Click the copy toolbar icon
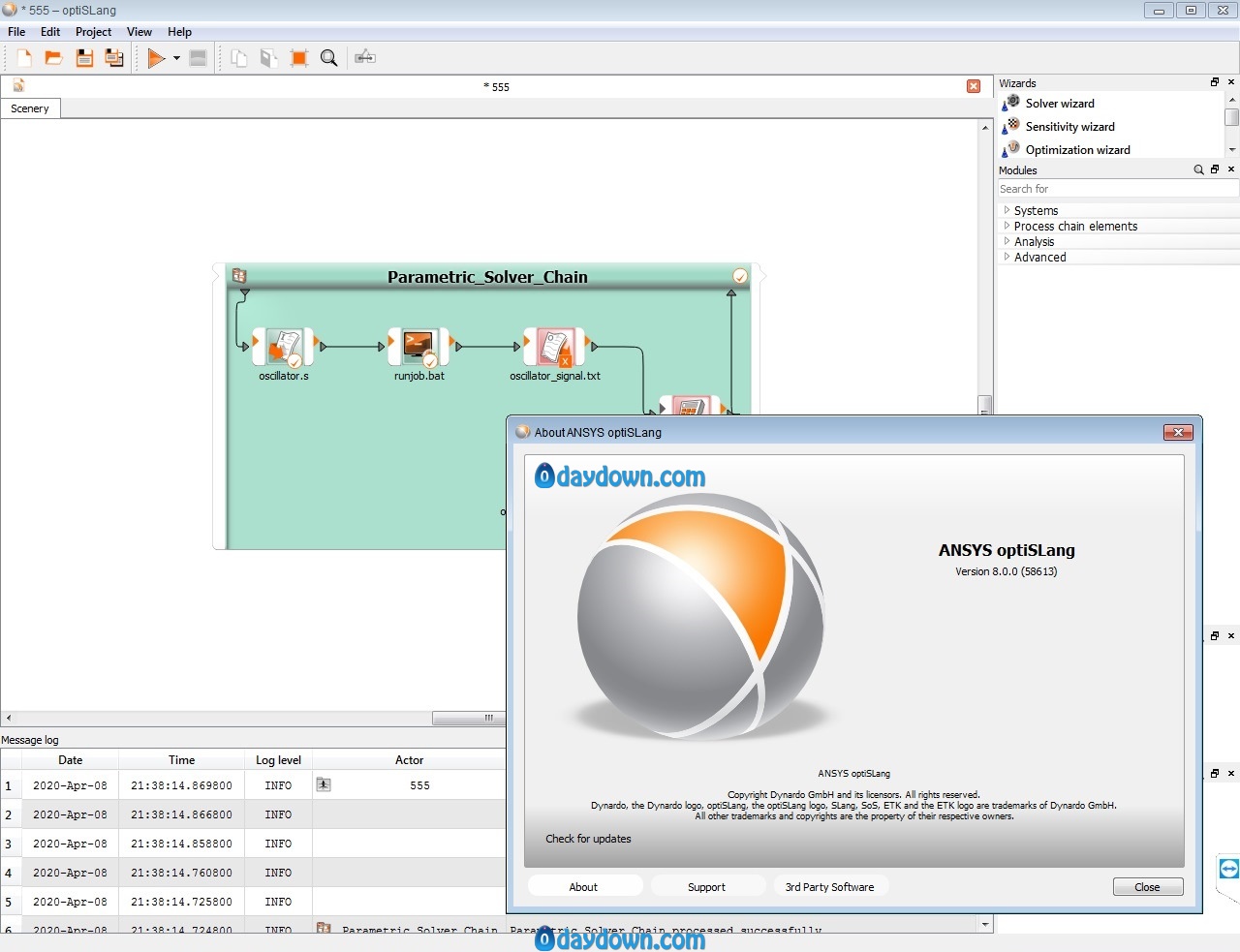The image size is (1240, 952). [239, 58]
